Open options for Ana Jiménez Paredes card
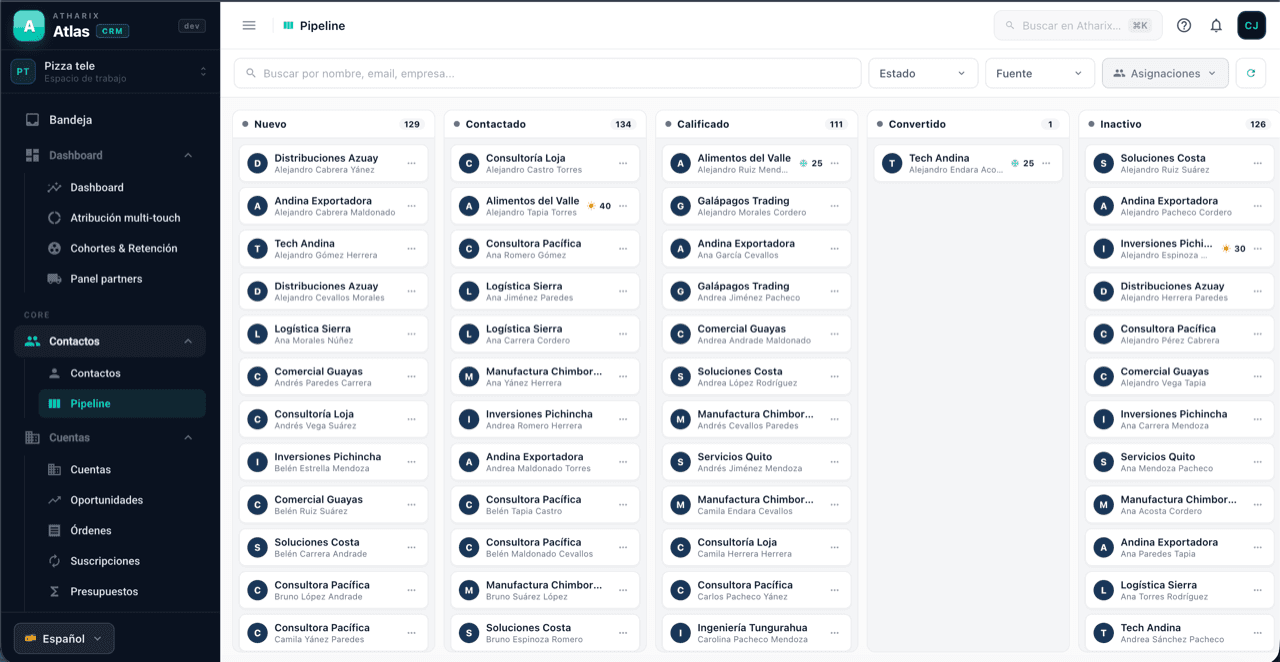 point(623,292)
